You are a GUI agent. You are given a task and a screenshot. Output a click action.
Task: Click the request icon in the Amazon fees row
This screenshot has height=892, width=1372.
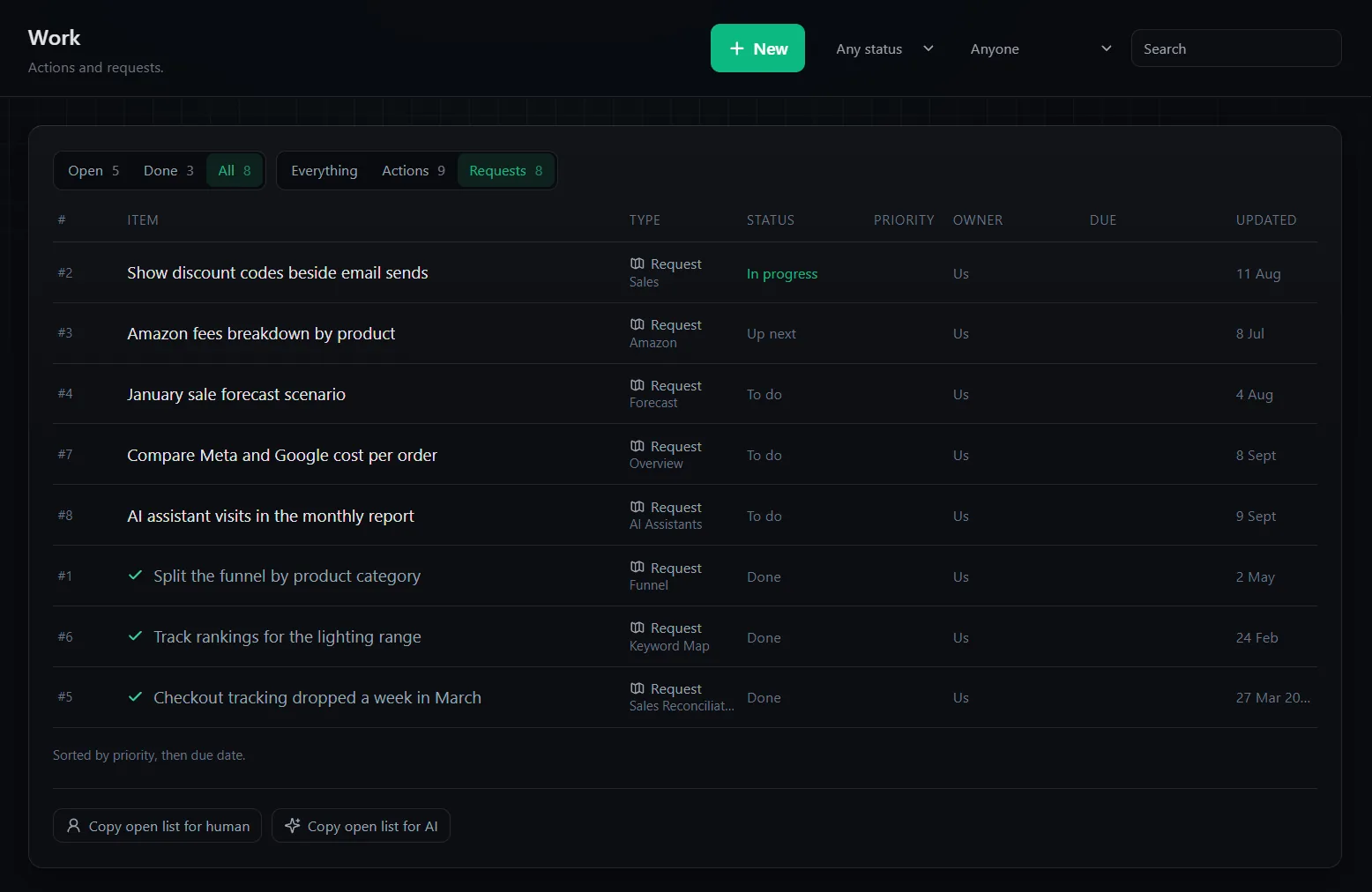[x=637, y=324]
